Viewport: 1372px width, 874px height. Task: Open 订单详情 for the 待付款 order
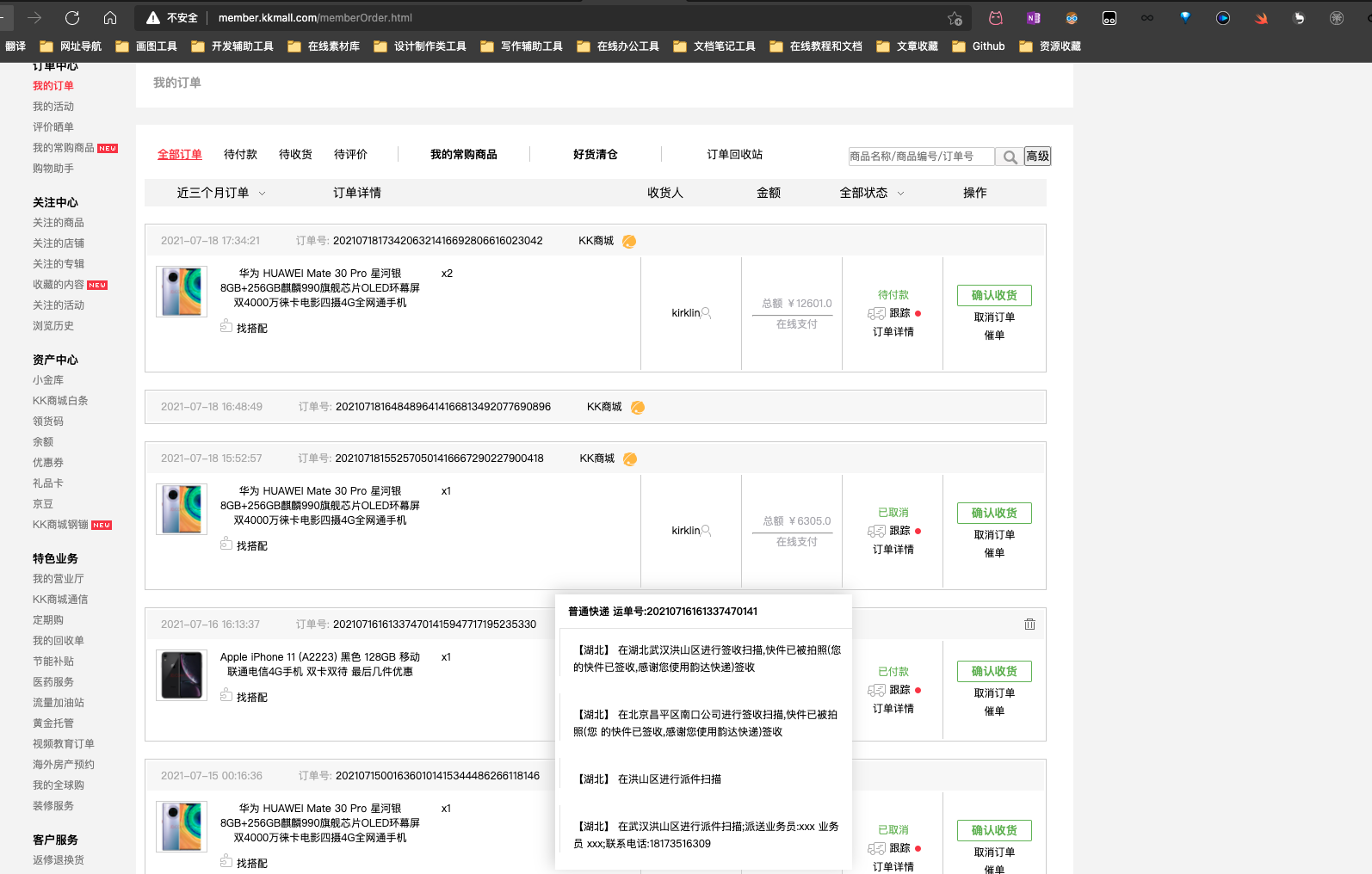click(893, 332)
